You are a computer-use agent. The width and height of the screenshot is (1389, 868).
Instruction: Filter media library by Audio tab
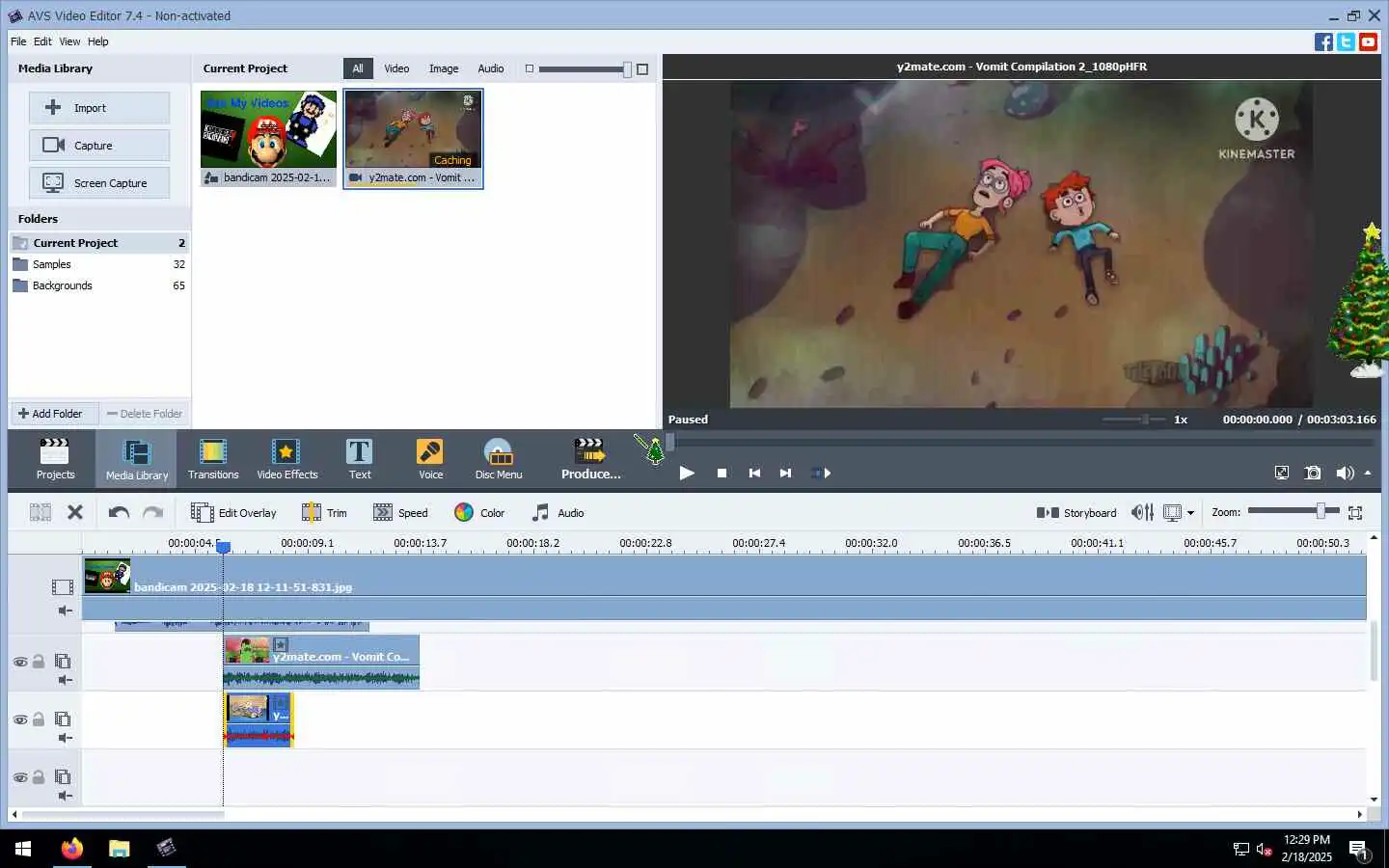pos(491,68)
